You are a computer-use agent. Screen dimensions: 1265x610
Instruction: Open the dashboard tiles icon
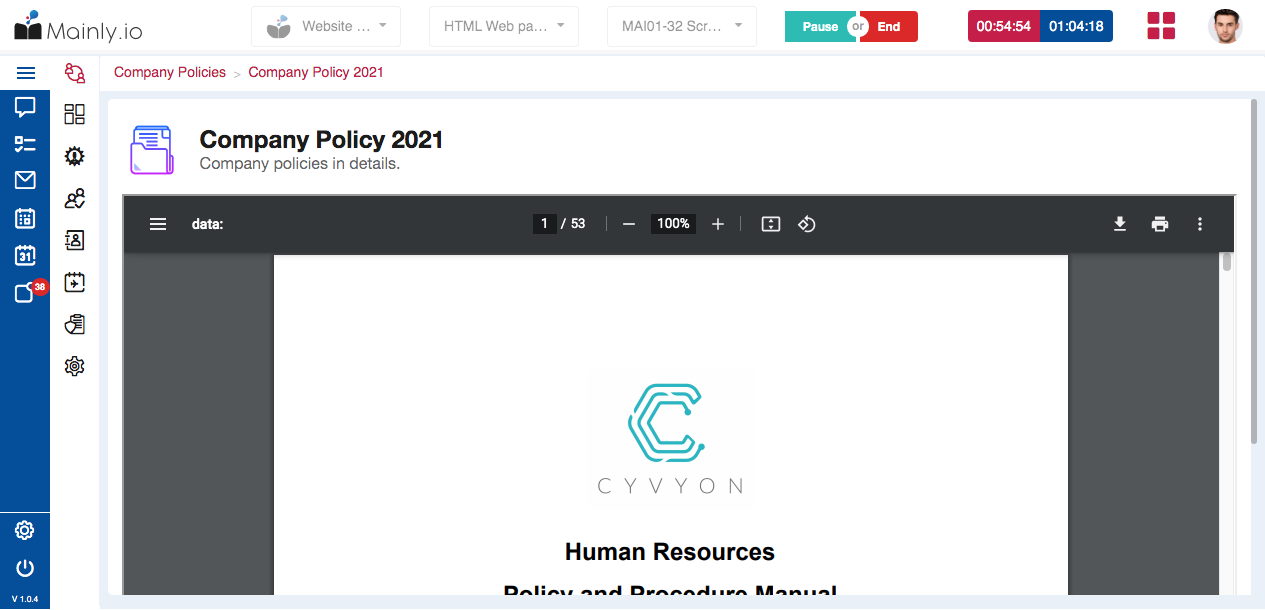click(74, 114)
